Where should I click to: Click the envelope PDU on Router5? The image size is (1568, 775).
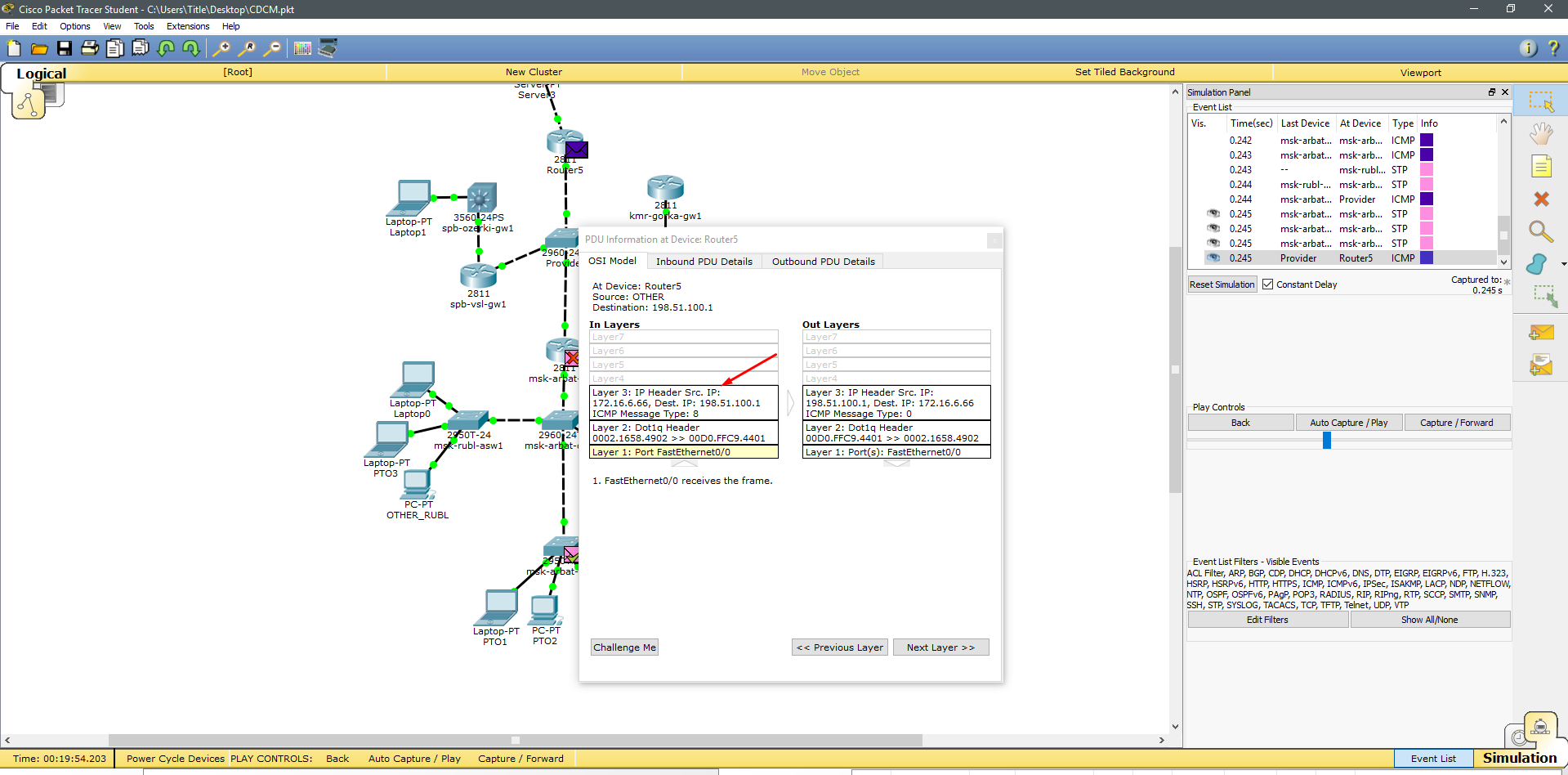tap(578, 150)
